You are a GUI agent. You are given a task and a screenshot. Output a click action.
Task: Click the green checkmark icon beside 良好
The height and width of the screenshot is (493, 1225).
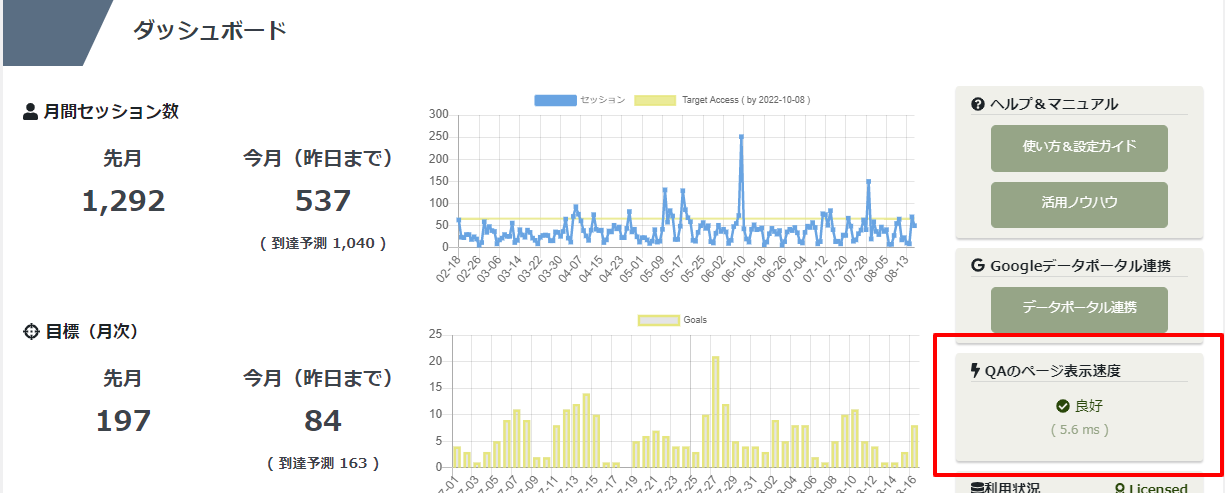[x=1063, y=406]
